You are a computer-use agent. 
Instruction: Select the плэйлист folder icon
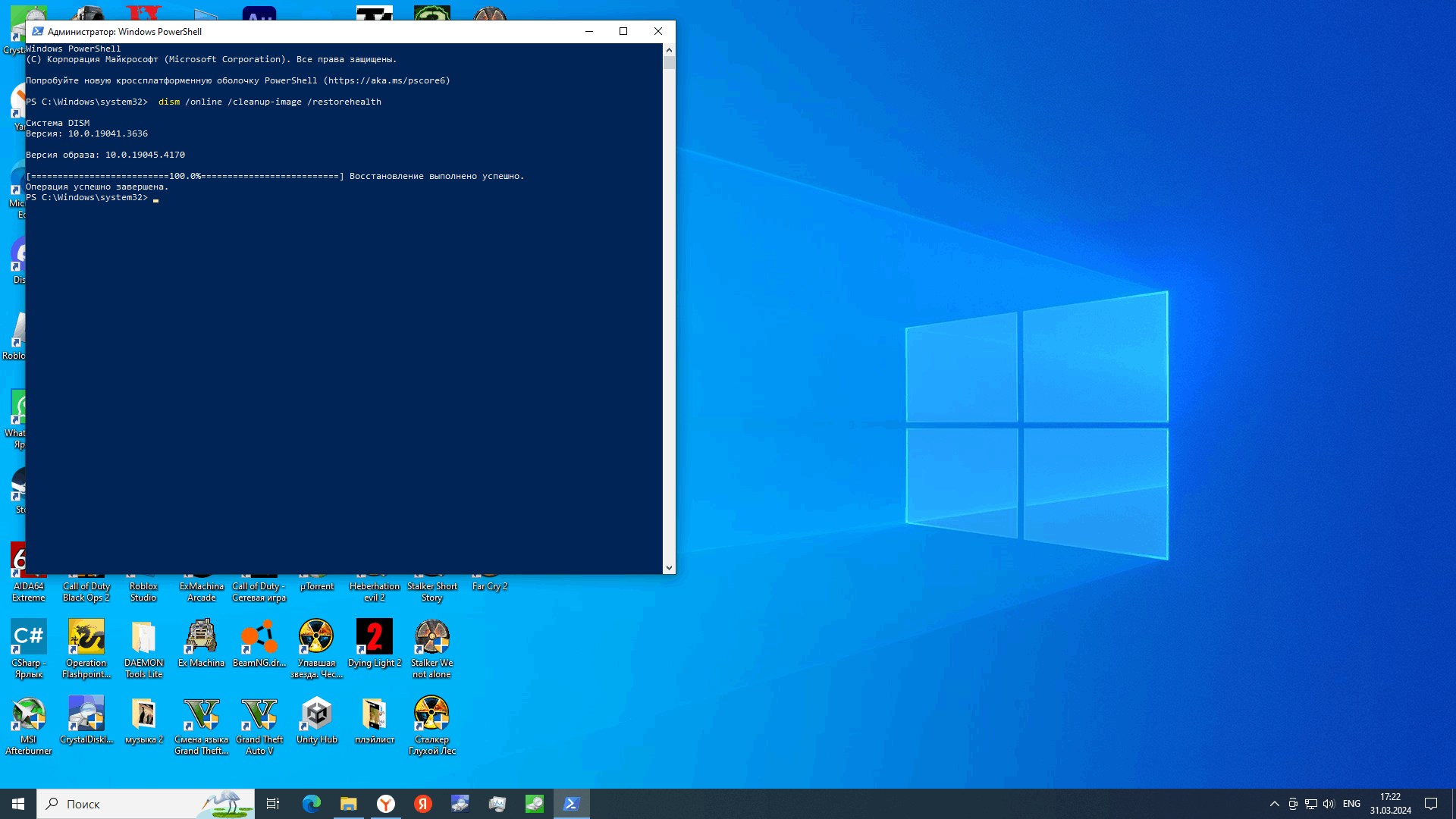pyautogui.click(x=375, y=720)
